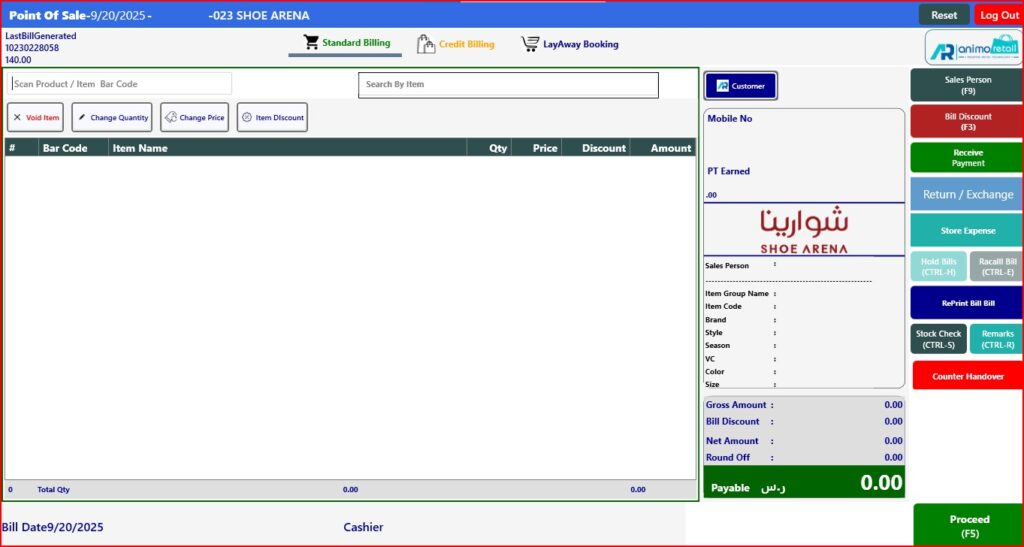Viewport: 1024px width, 547px height.
Task: Open the Customer button
Action: [740, 86]
